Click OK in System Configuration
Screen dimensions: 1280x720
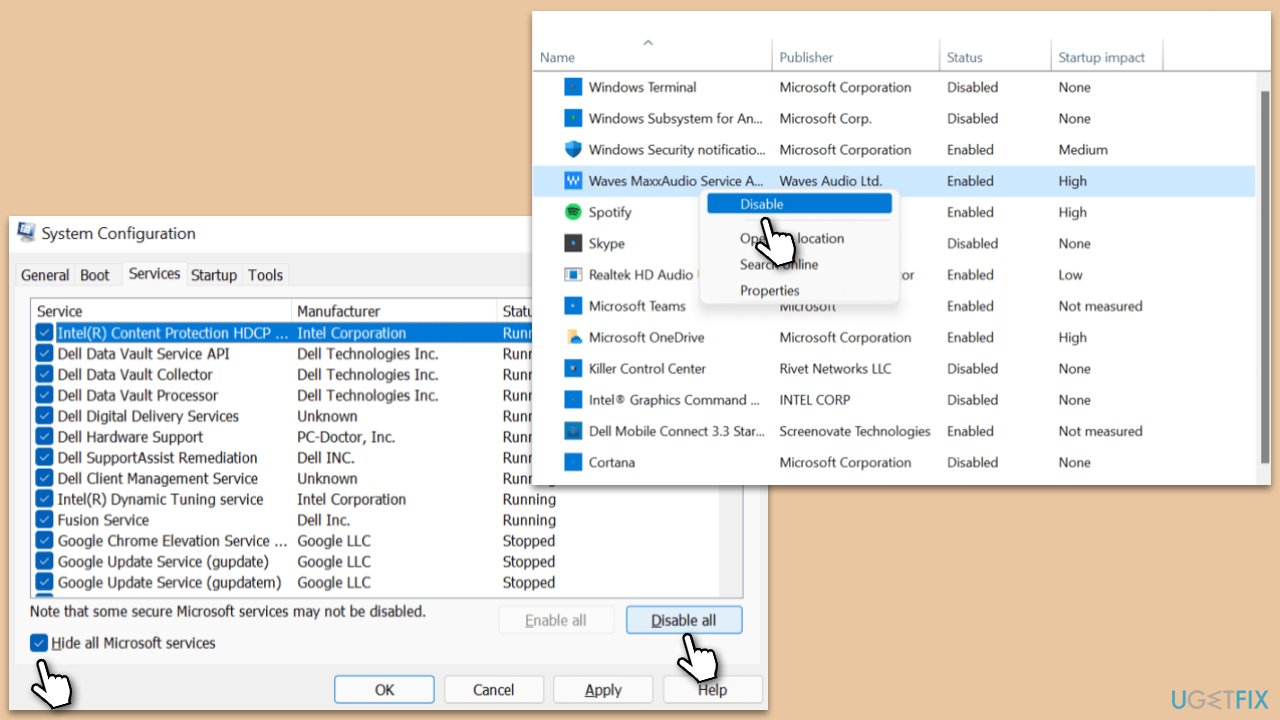(x=384, y=690)
